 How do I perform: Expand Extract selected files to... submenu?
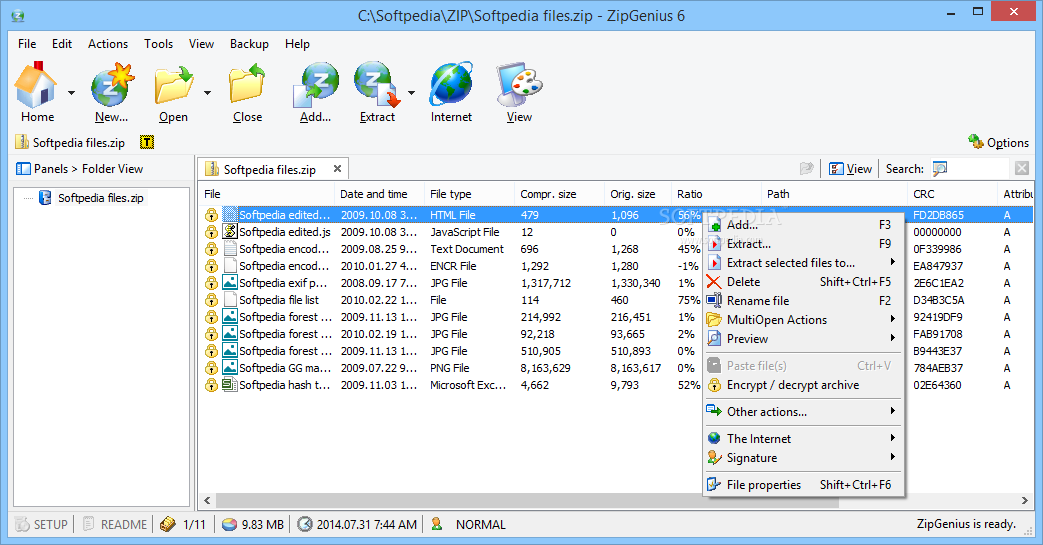tap(893, 262)
